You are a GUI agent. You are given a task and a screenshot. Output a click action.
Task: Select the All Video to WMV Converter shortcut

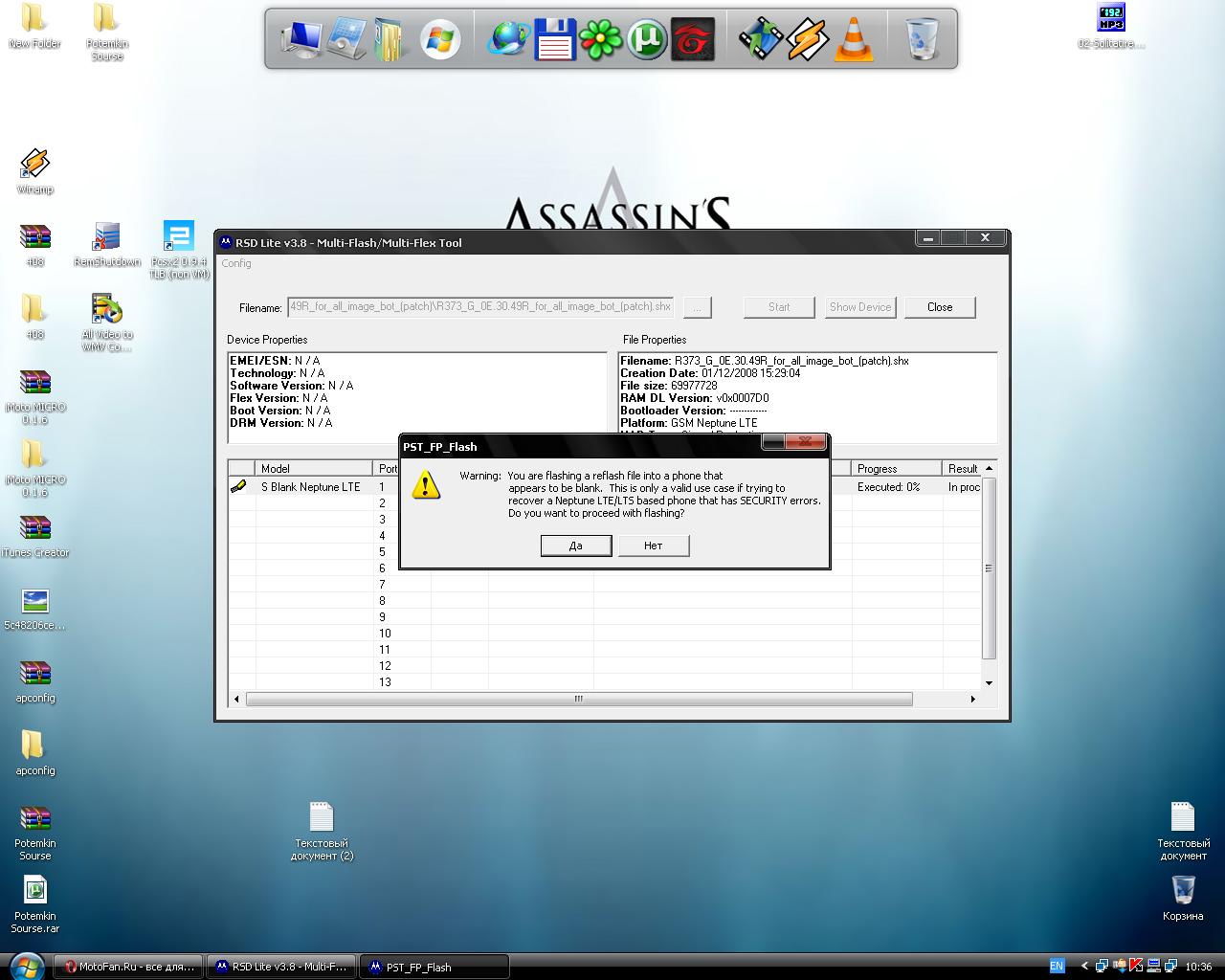point(107,323)
